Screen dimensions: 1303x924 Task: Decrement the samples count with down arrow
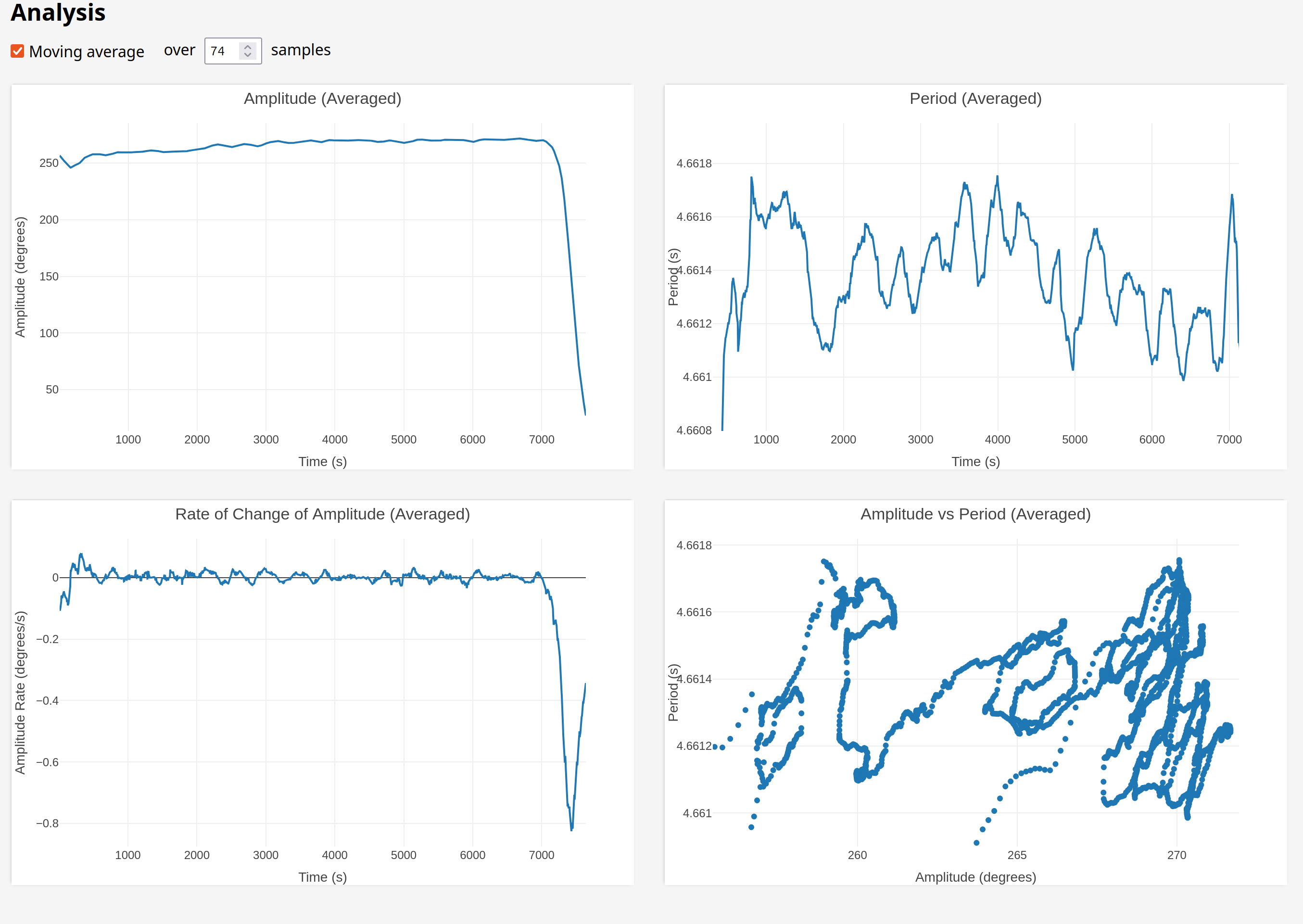click(x=248, y=55)
